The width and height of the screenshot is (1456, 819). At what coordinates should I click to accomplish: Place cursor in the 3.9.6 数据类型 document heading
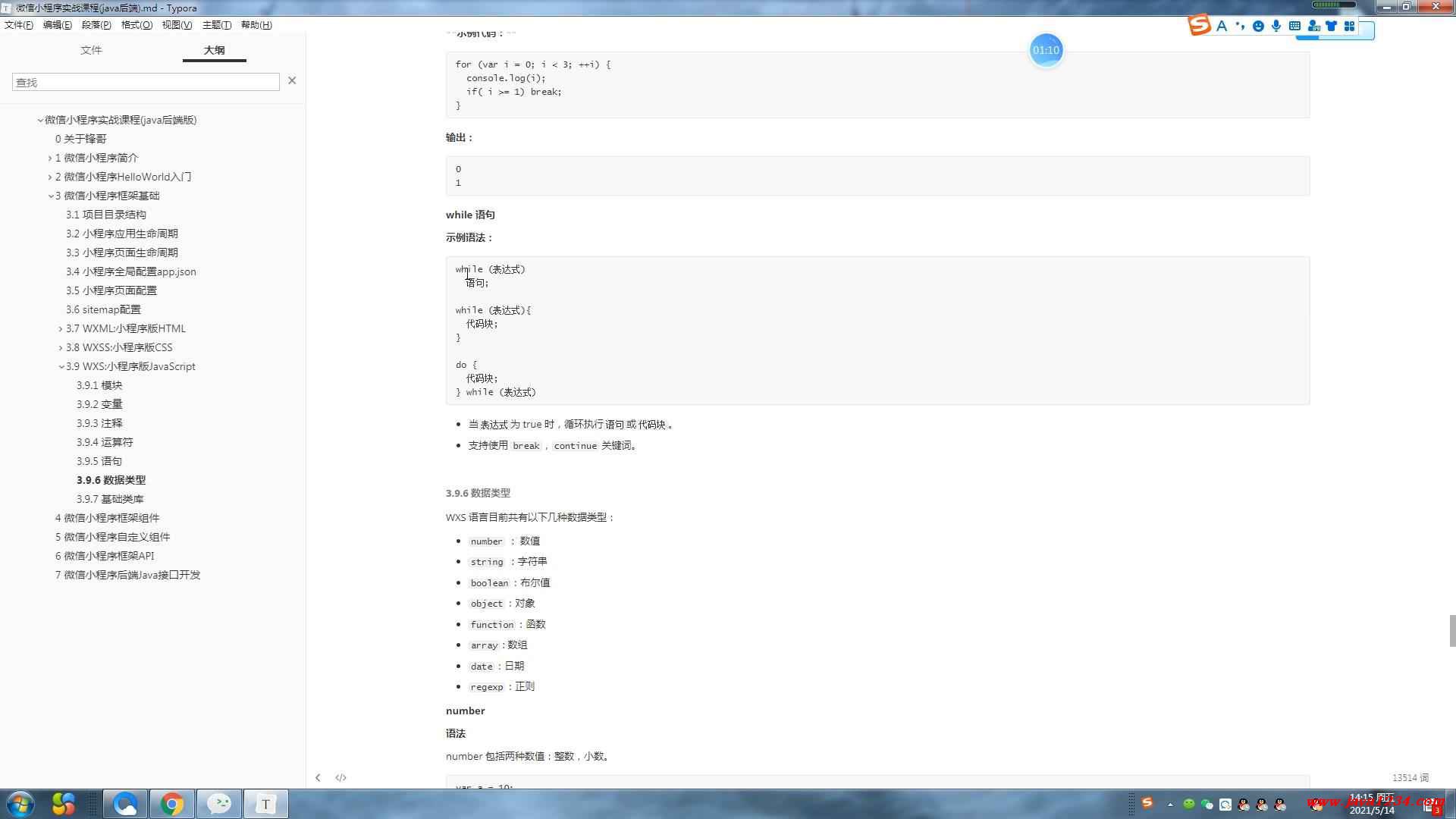478,493
